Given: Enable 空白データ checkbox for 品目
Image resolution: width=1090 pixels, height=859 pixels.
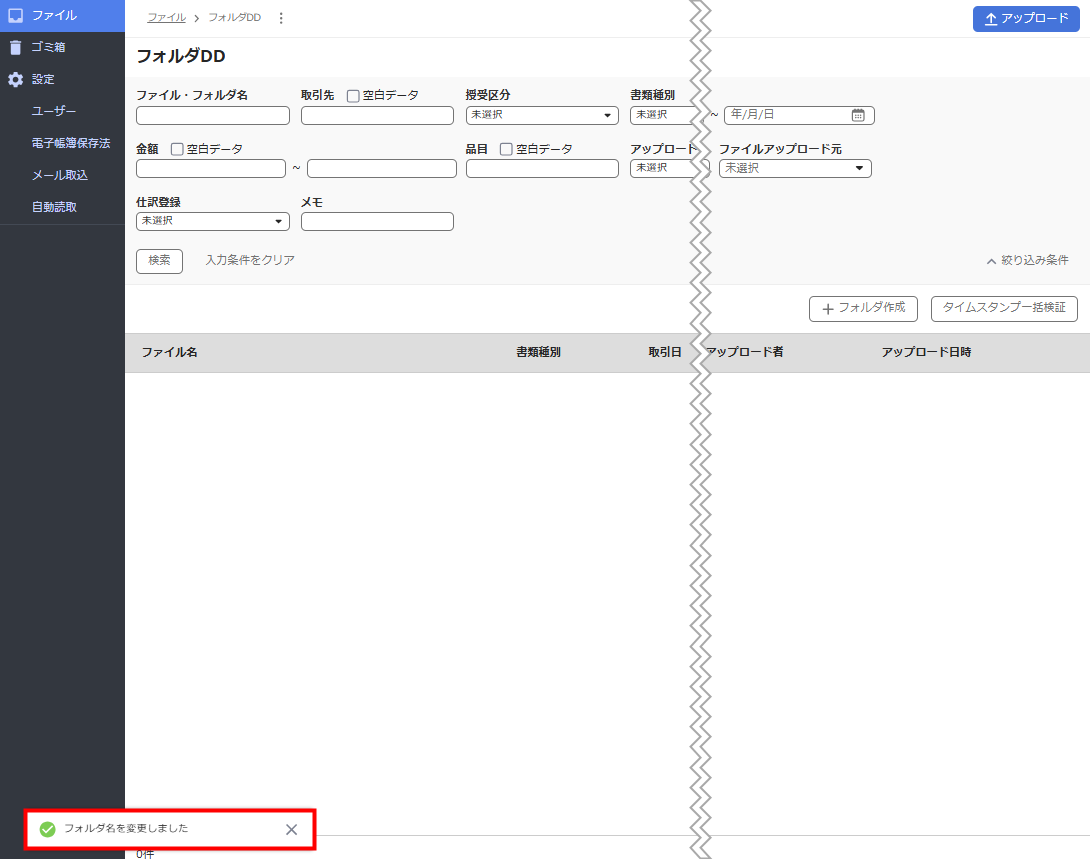Looking at the screenshot, I should (x=506, y=149).
